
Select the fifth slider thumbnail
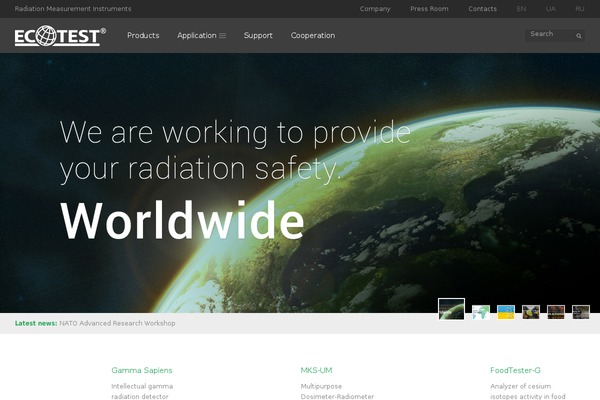(x=556, y=312)
